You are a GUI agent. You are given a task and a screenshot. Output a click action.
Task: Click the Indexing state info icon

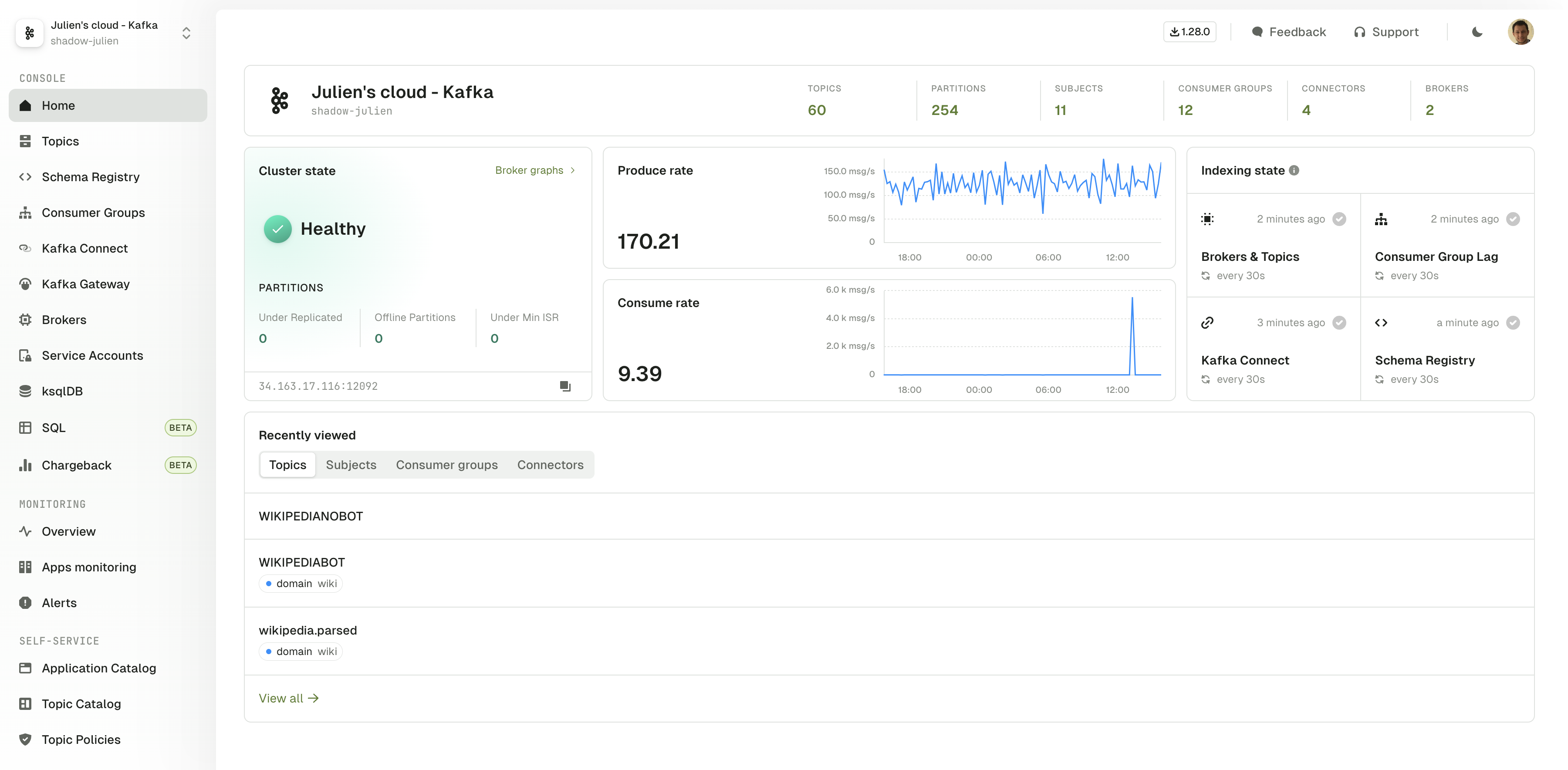click(1294, 170)
